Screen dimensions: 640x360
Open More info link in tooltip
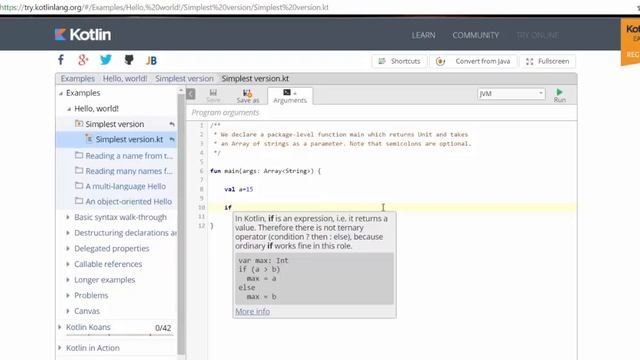(x=252, y=311)
